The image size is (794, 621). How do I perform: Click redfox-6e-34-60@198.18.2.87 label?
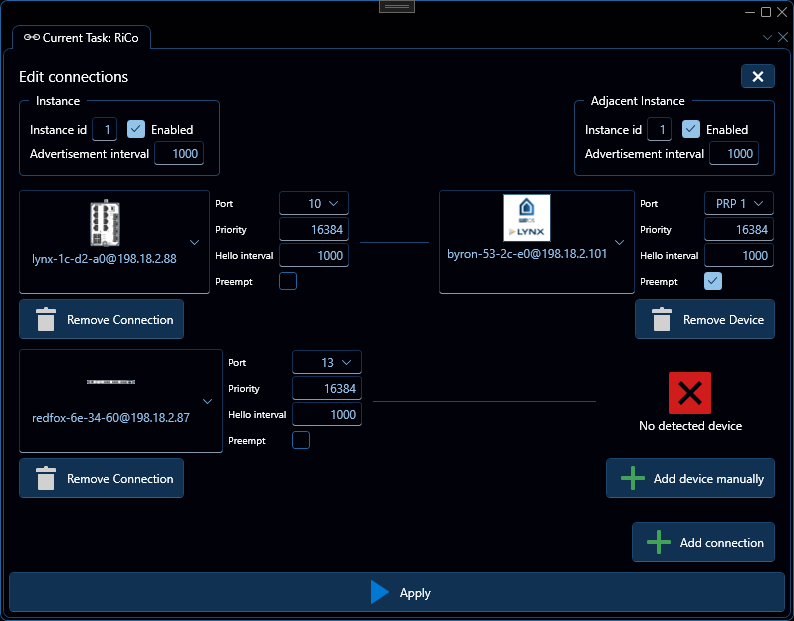(x=111, y=418)
